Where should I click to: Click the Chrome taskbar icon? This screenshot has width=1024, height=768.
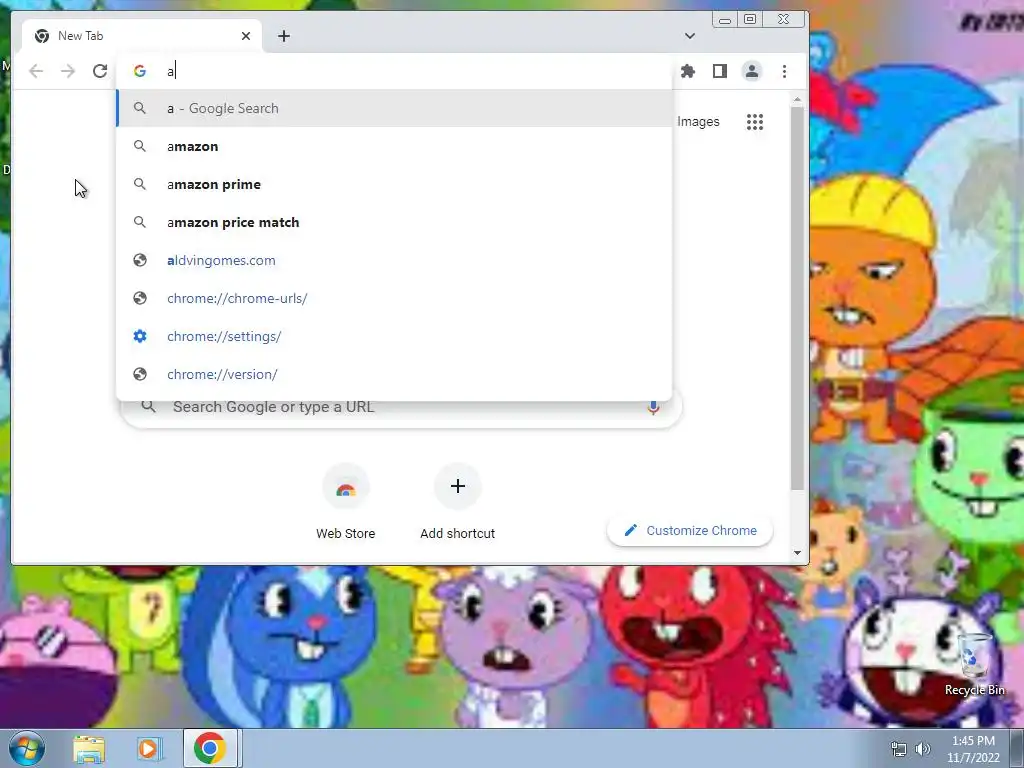[210, 748]
